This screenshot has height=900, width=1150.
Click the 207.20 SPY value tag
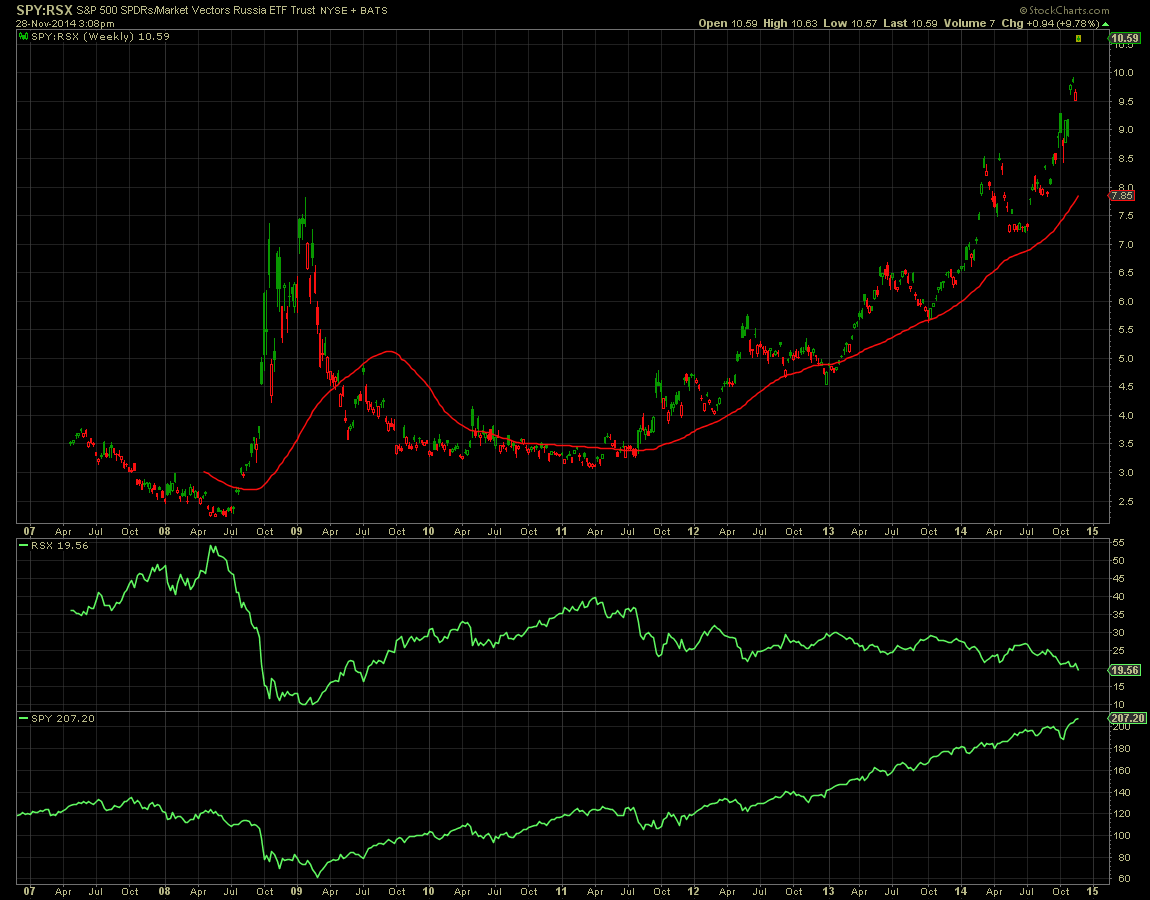1128,718
